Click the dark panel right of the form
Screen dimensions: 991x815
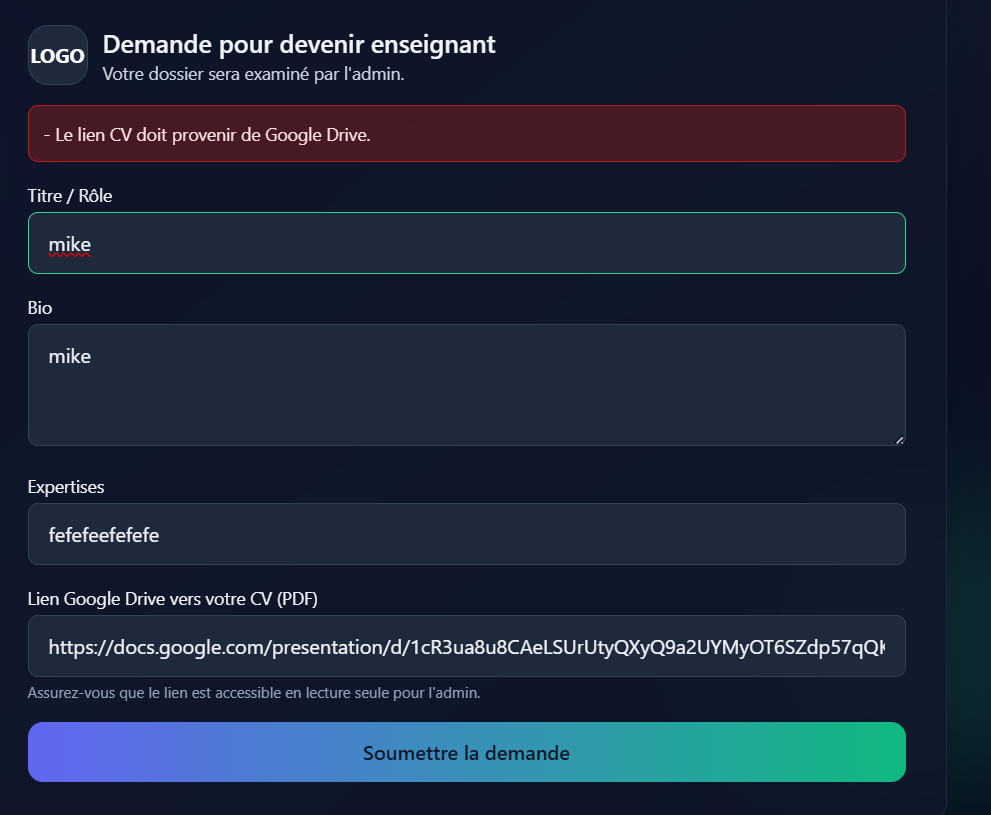point(968,400)
